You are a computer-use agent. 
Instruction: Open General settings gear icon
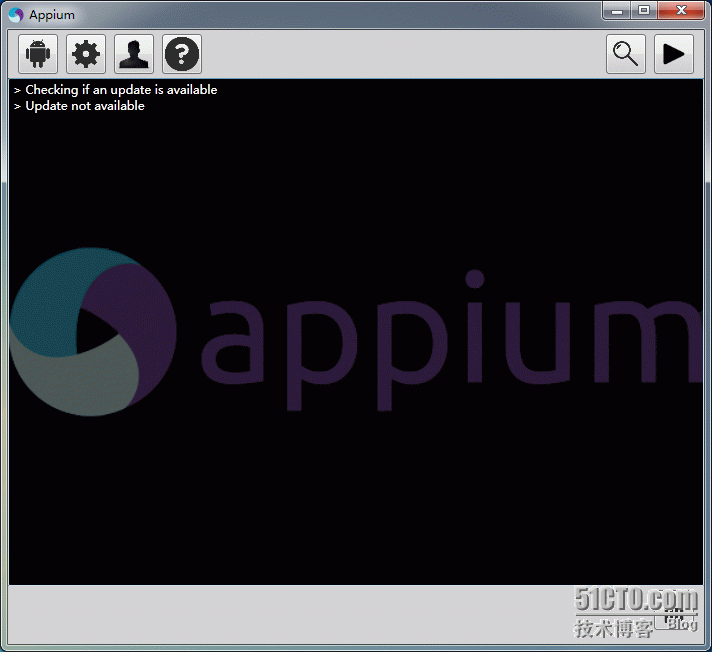pyautogui.click(x=86, y=54)
